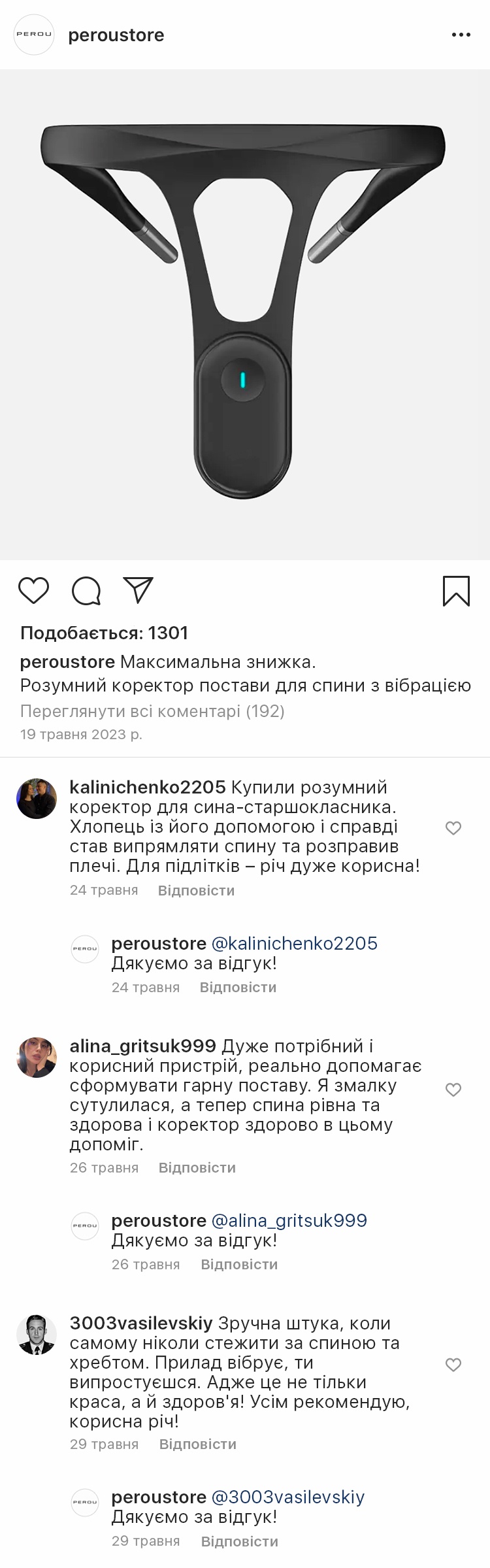
Task: Save the post with the bookmark icon
Action: click(456, 591)
